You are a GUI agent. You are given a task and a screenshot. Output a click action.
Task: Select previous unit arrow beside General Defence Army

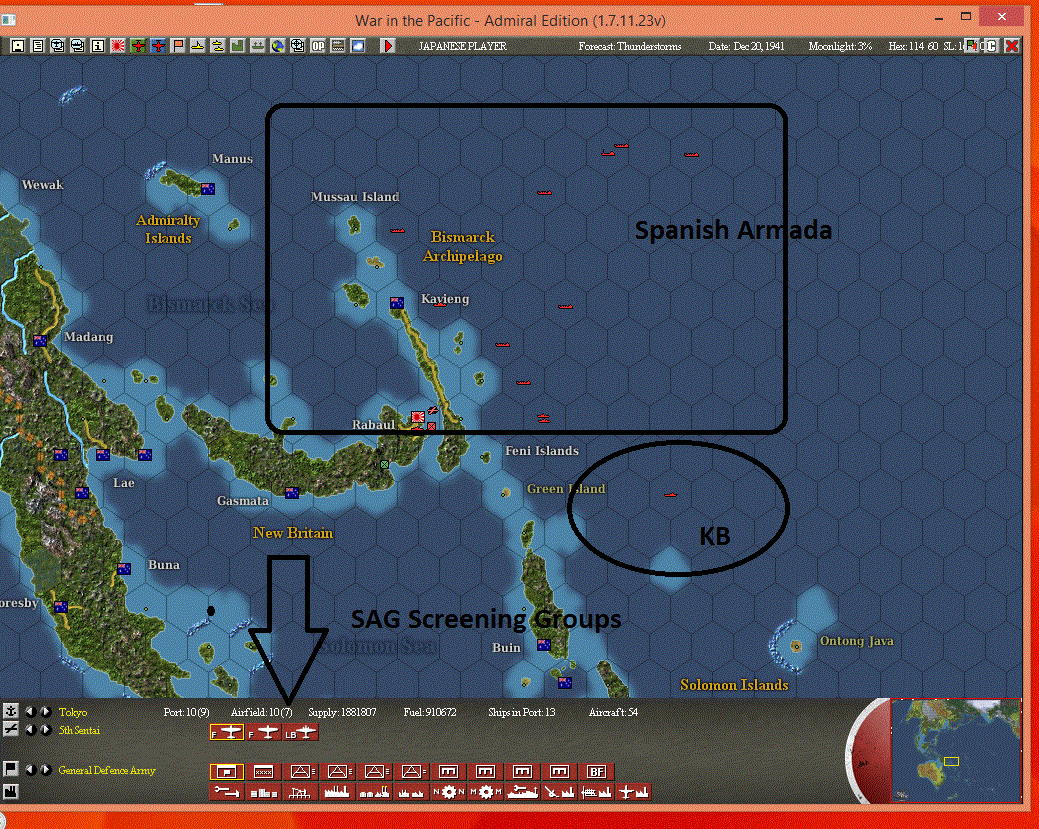click(x=30, y=770)
